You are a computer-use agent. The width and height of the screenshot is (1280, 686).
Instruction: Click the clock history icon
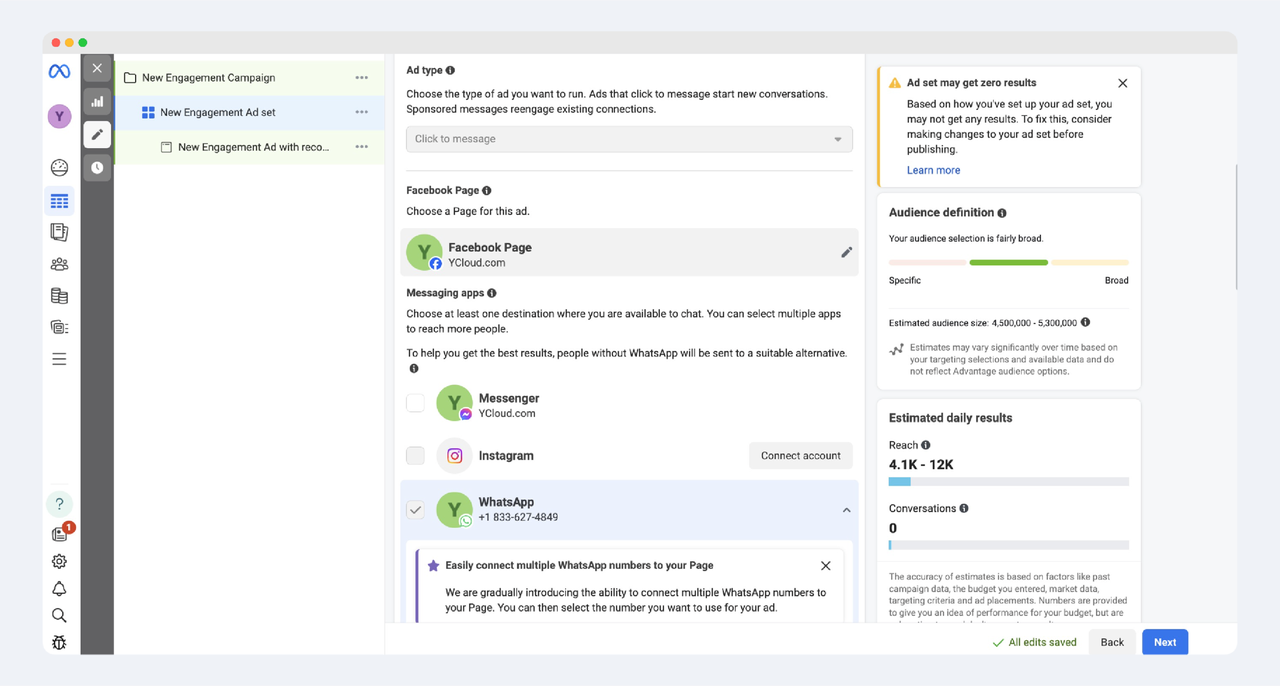pos(97,167)
